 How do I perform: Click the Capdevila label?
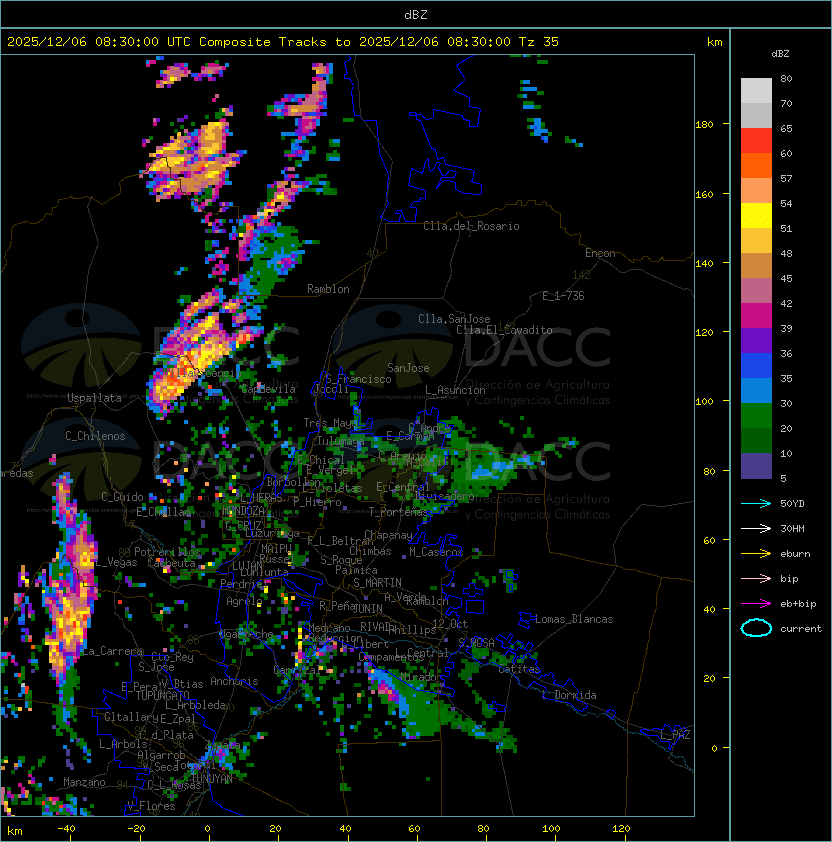coord(268,389)
